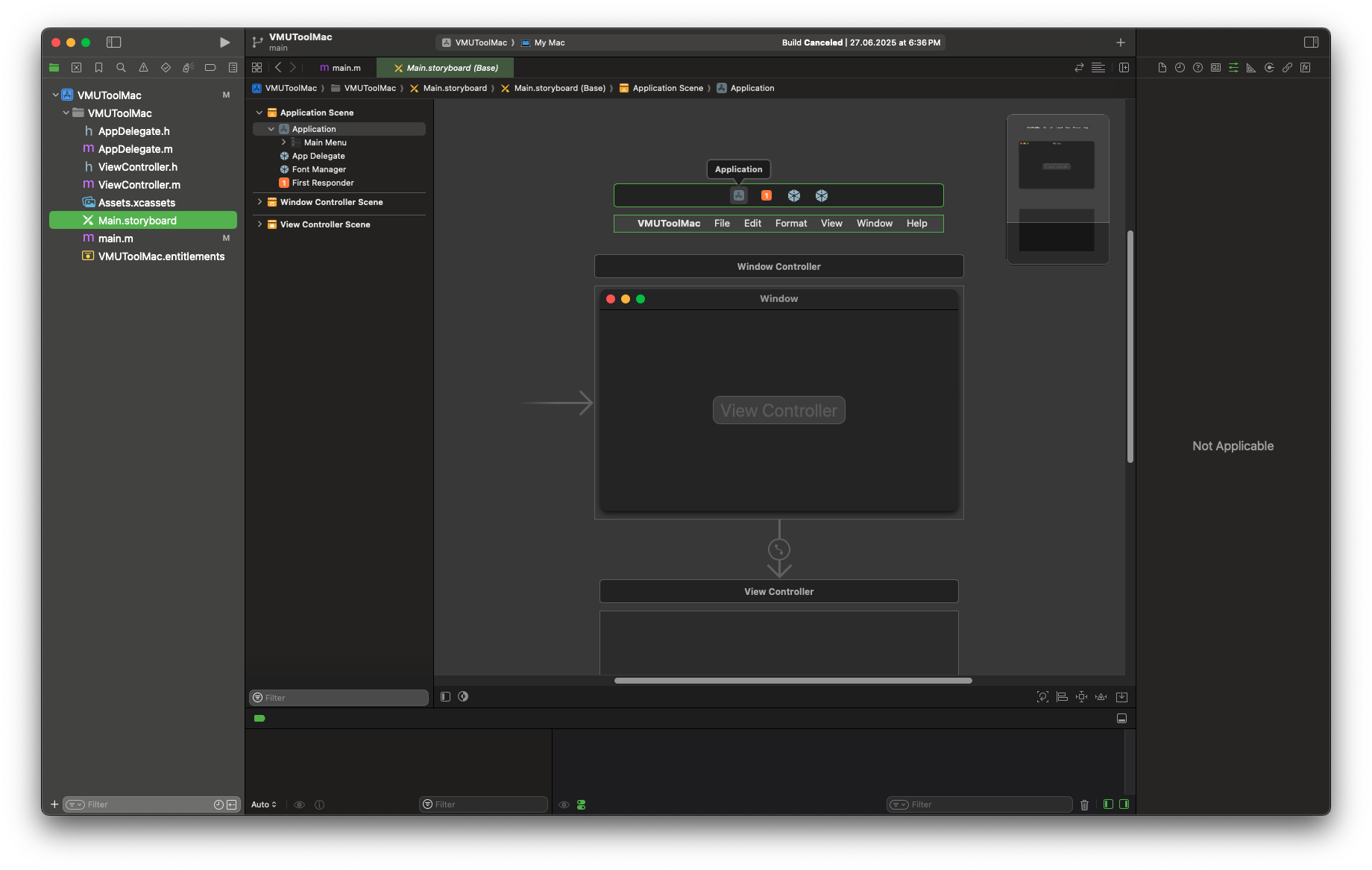The image size is (1372, 870).
Task: Open the Report navigator
Action: 233,68
